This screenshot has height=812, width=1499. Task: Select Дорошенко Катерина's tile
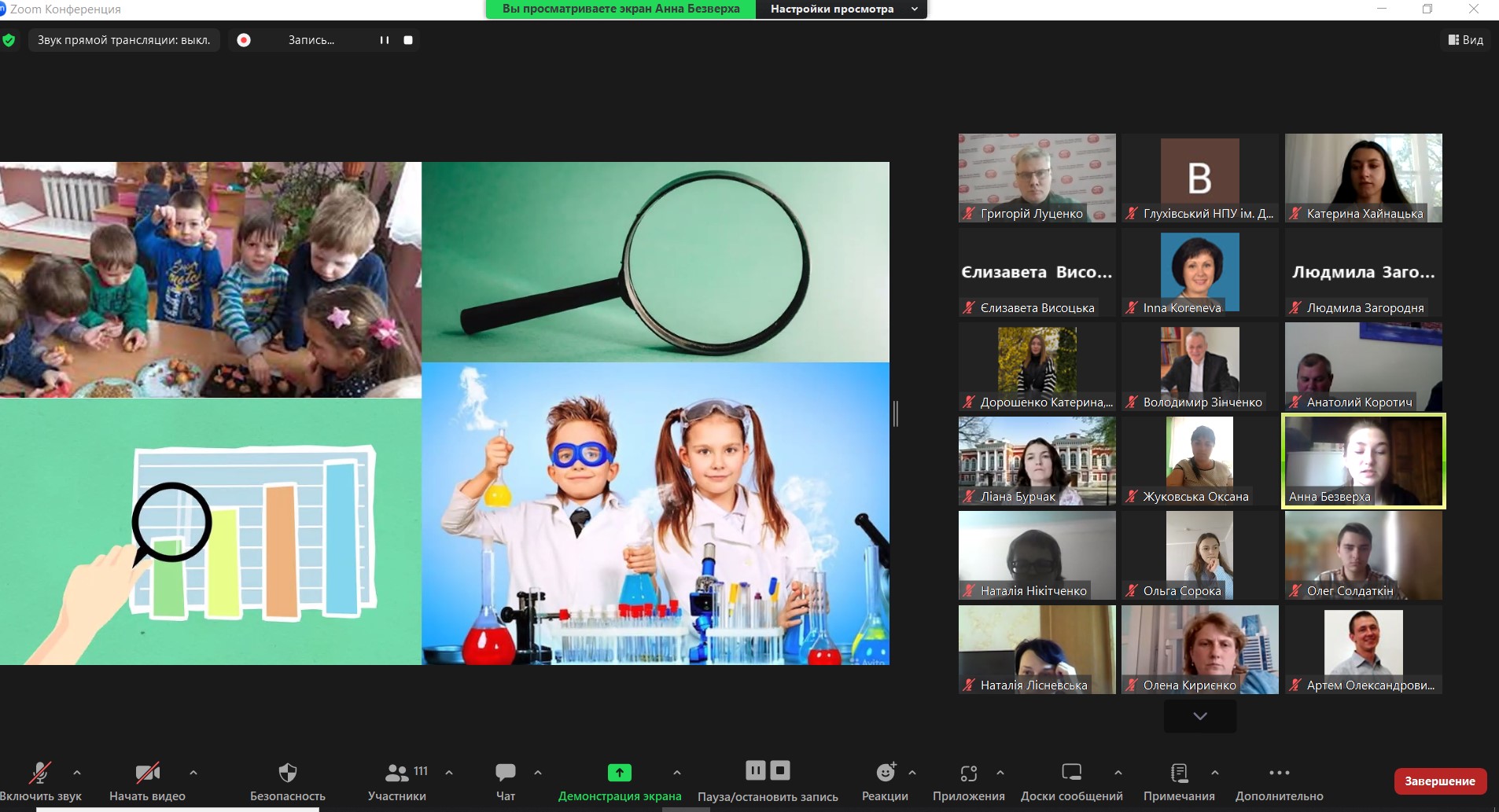[x=1037, y=366]
